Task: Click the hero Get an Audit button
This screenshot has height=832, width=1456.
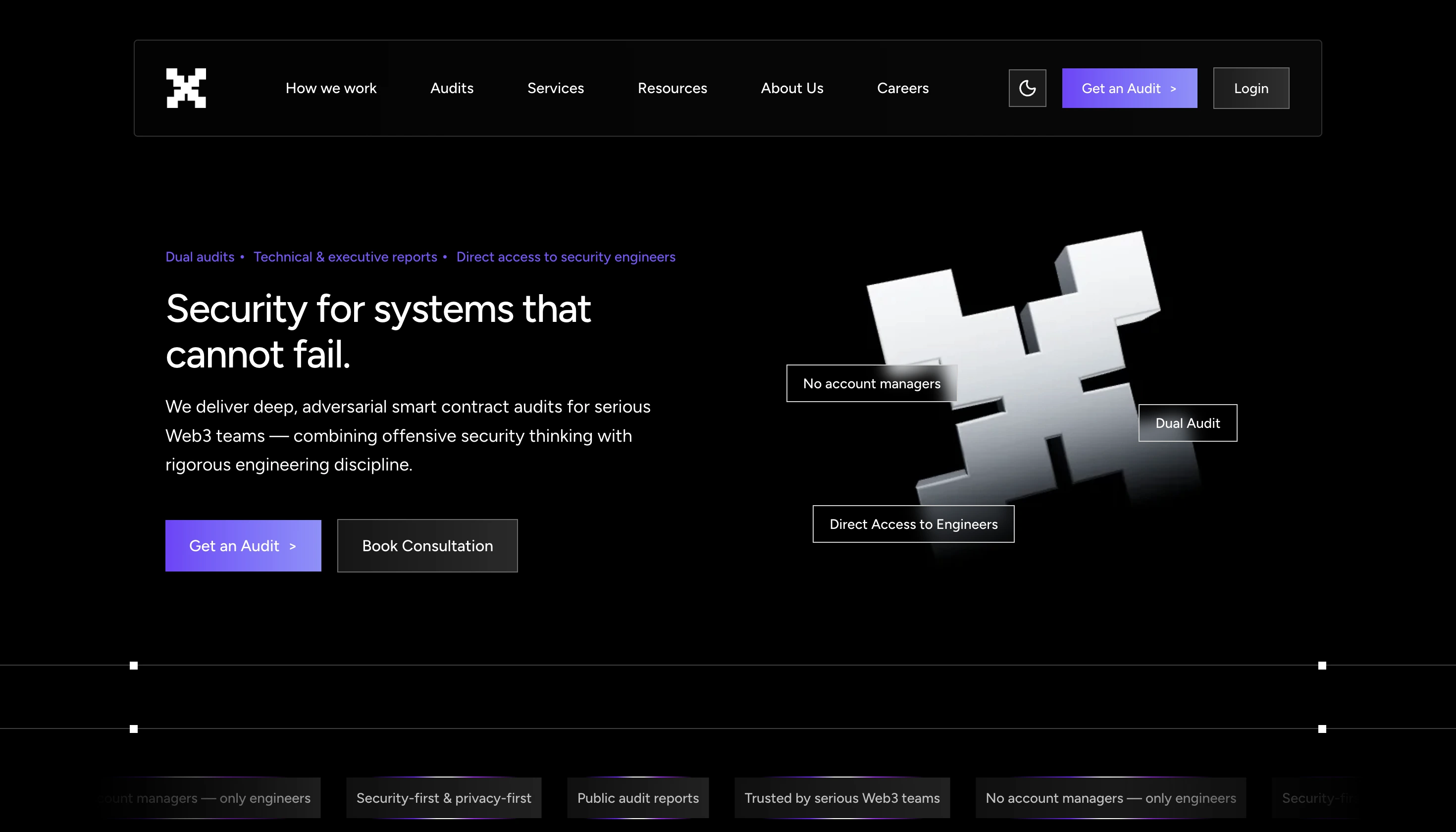Action: point(243,546)
